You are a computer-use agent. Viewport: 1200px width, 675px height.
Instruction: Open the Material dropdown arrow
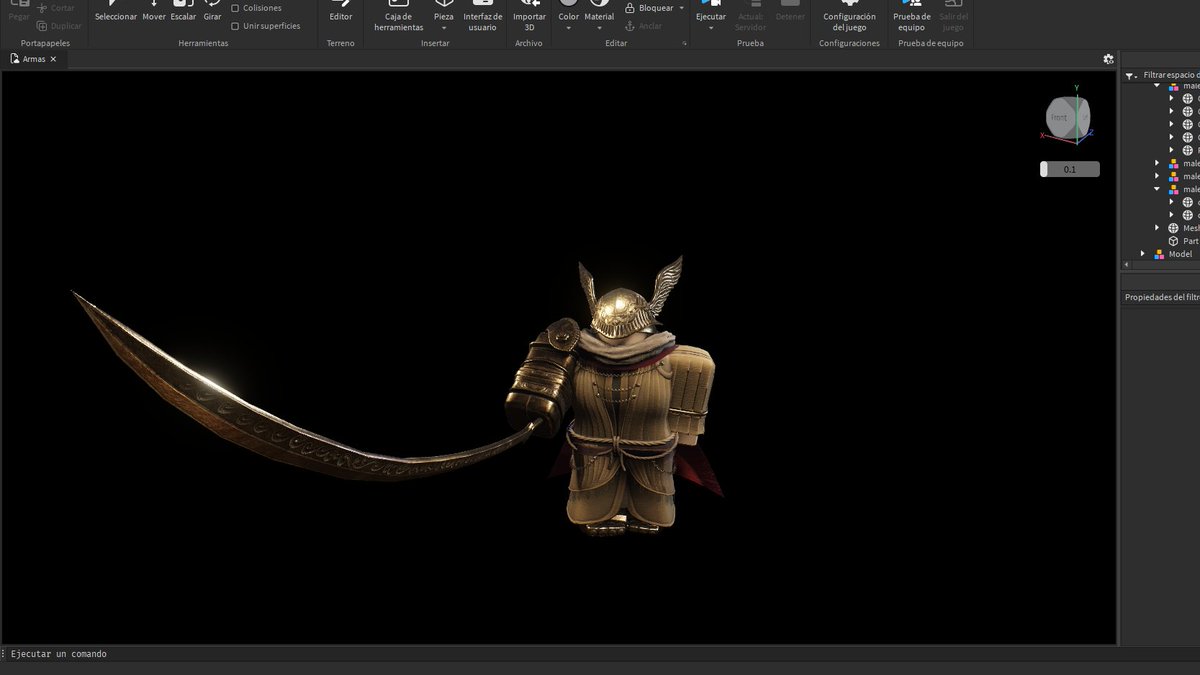click(599, 28)
